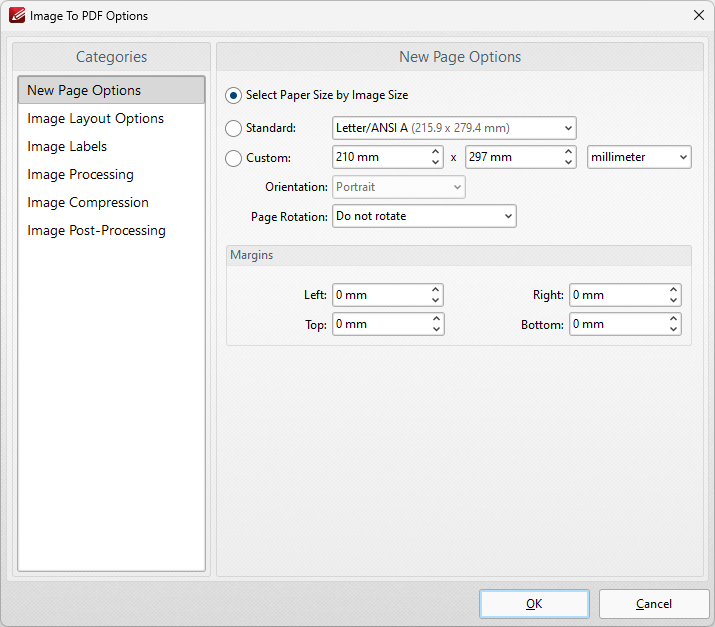This screenshot has height=627, width=715.
Task: Decrease custom width with down arrow
Action: 435,162
